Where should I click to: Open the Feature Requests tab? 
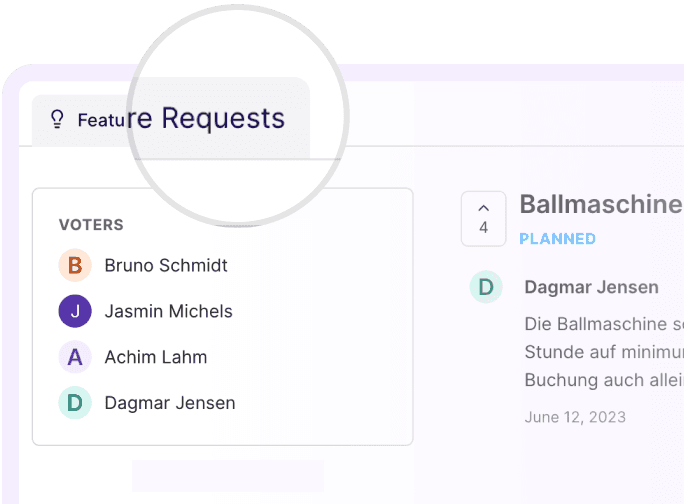pos(170,119)
